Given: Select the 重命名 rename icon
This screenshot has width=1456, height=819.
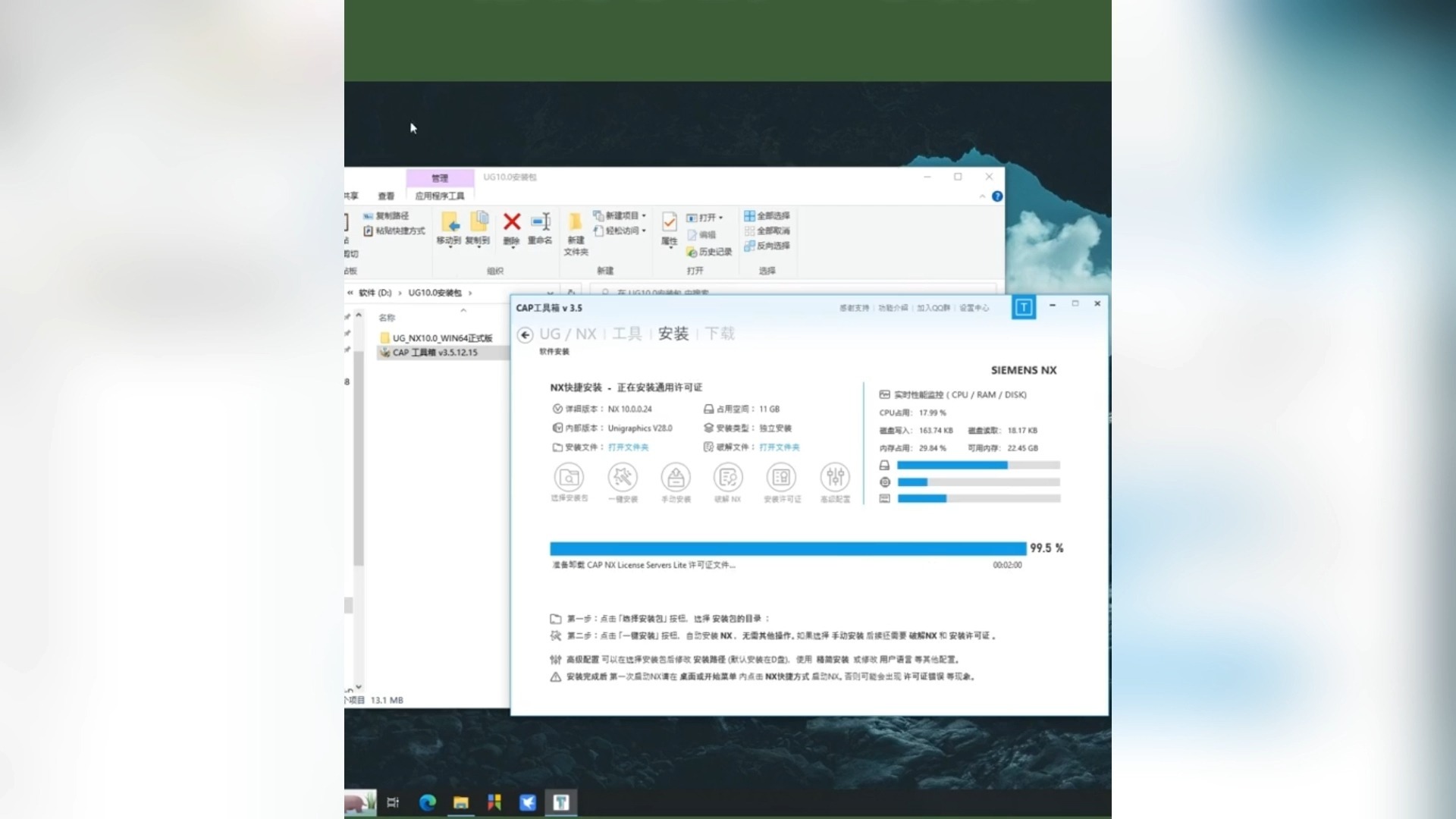Looking at the screenshot, I should (541, 225).
